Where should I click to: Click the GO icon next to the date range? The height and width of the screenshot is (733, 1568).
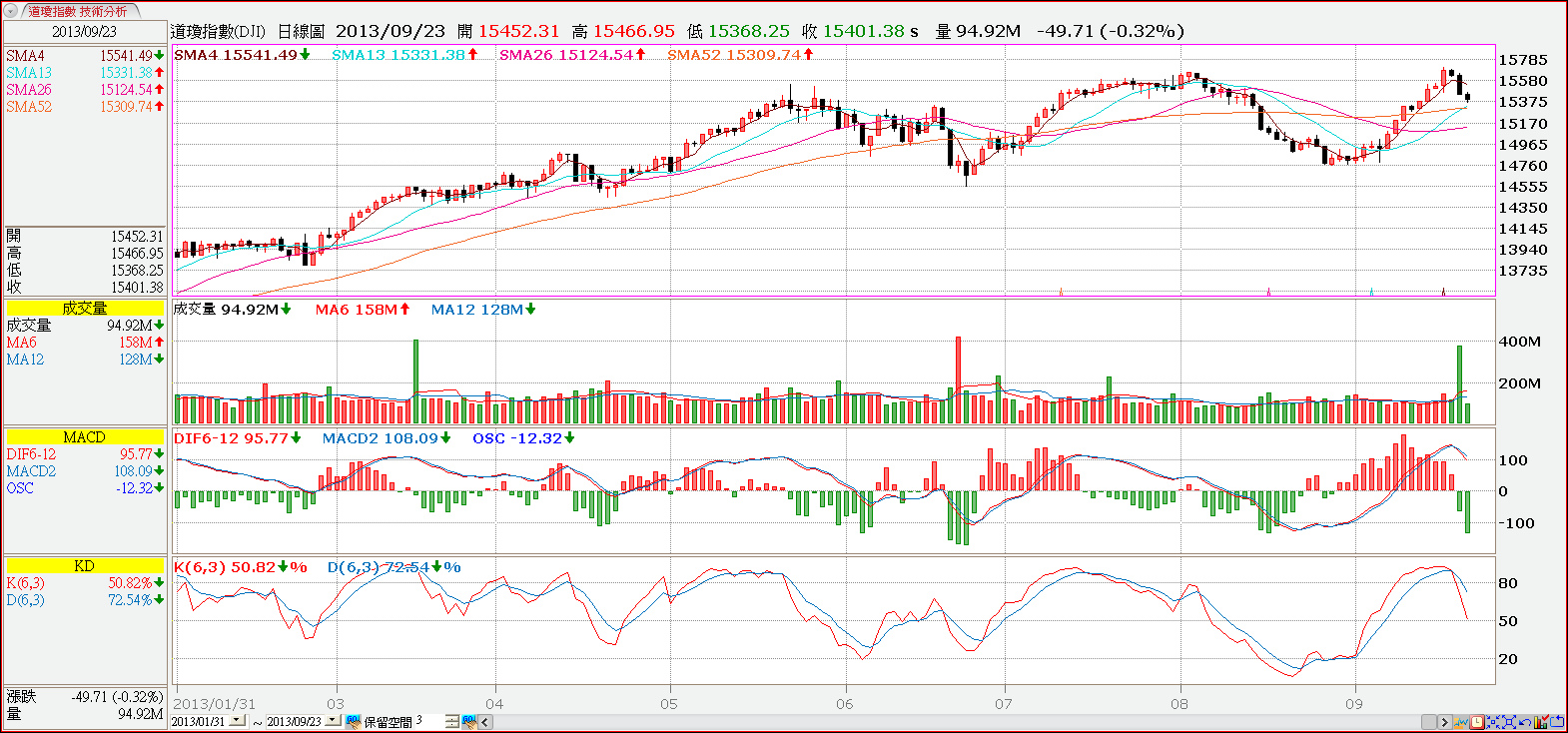pos(354,721)
